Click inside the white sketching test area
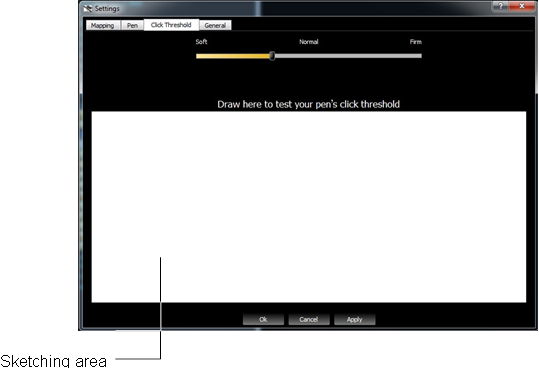Viewport: 539px width, 368px height. [x=309, y=207]
